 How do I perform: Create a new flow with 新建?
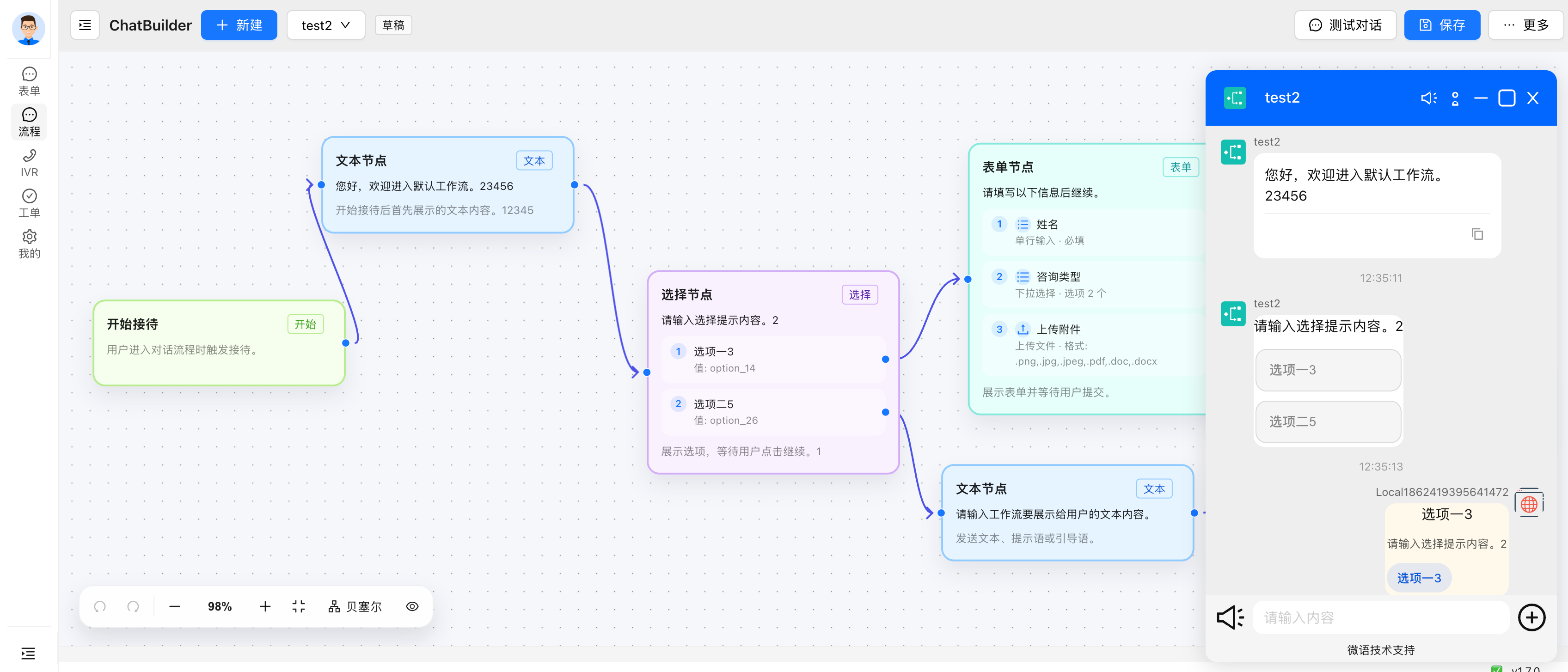(239, 25)
